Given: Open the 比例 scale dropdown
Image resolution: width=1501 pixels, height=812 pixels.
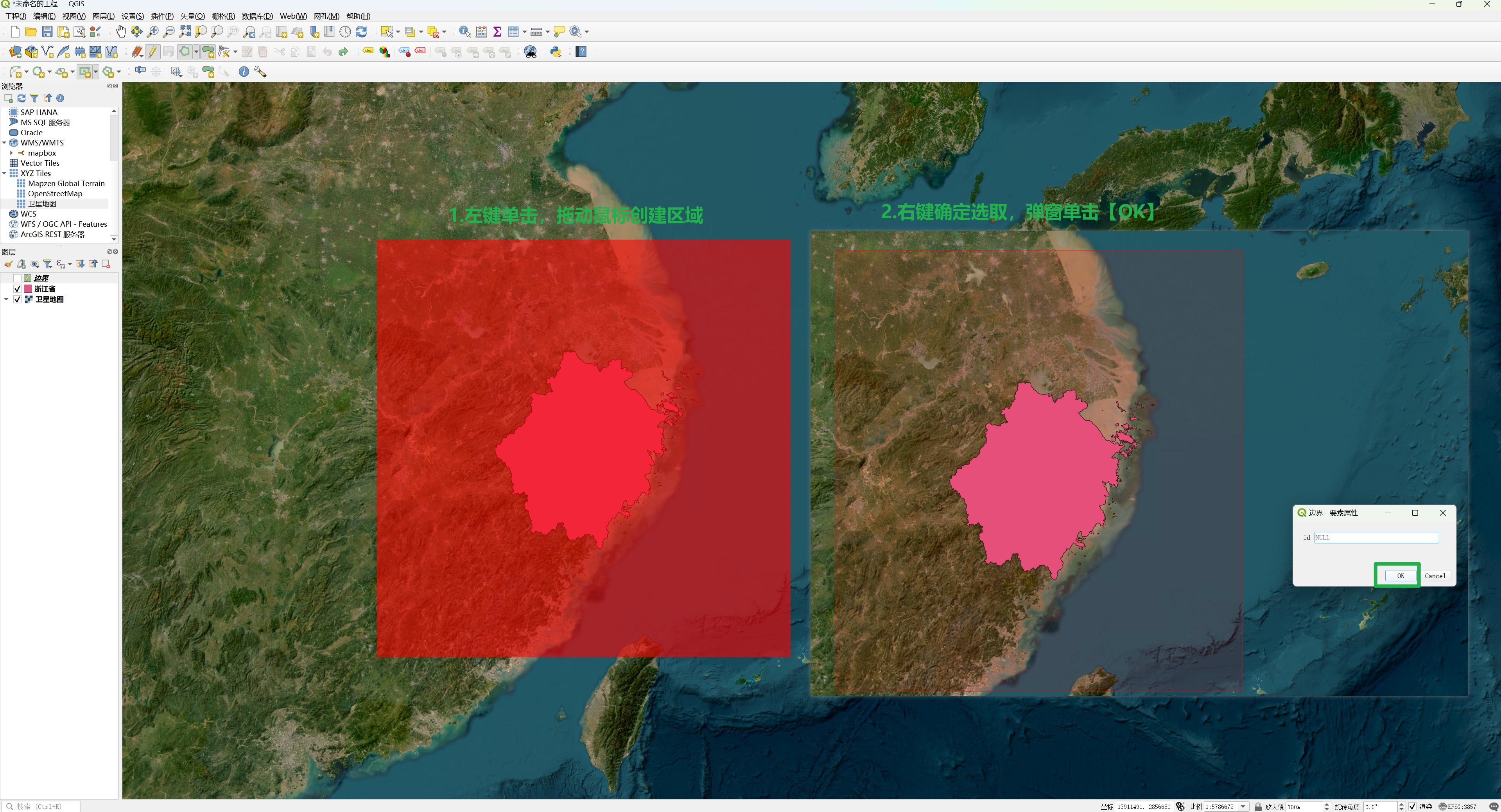Looking at the screenshot, I should [x=1243, y=807].
